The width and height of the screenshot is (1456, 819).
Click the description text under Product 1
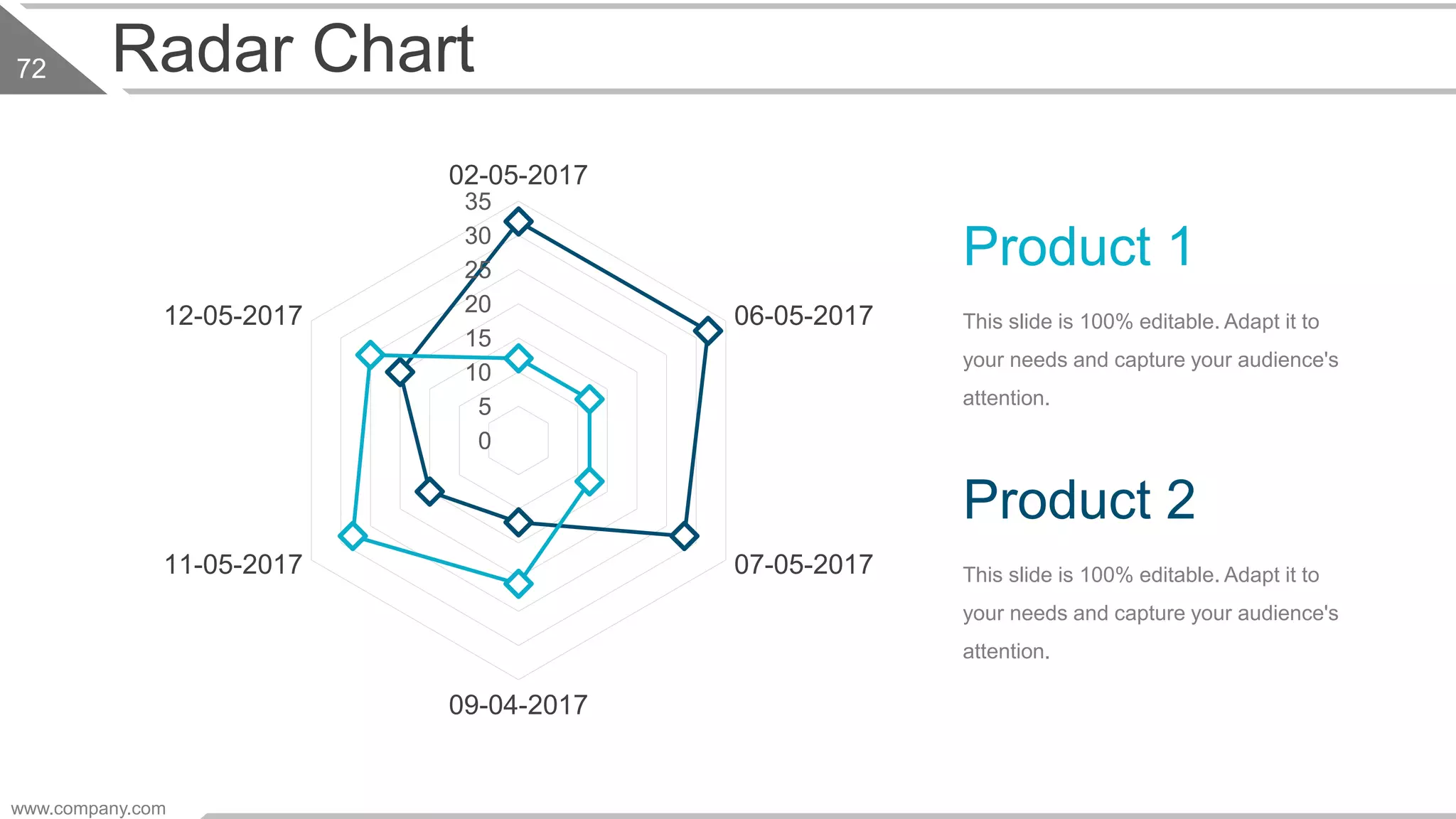tap(1150, 360)
